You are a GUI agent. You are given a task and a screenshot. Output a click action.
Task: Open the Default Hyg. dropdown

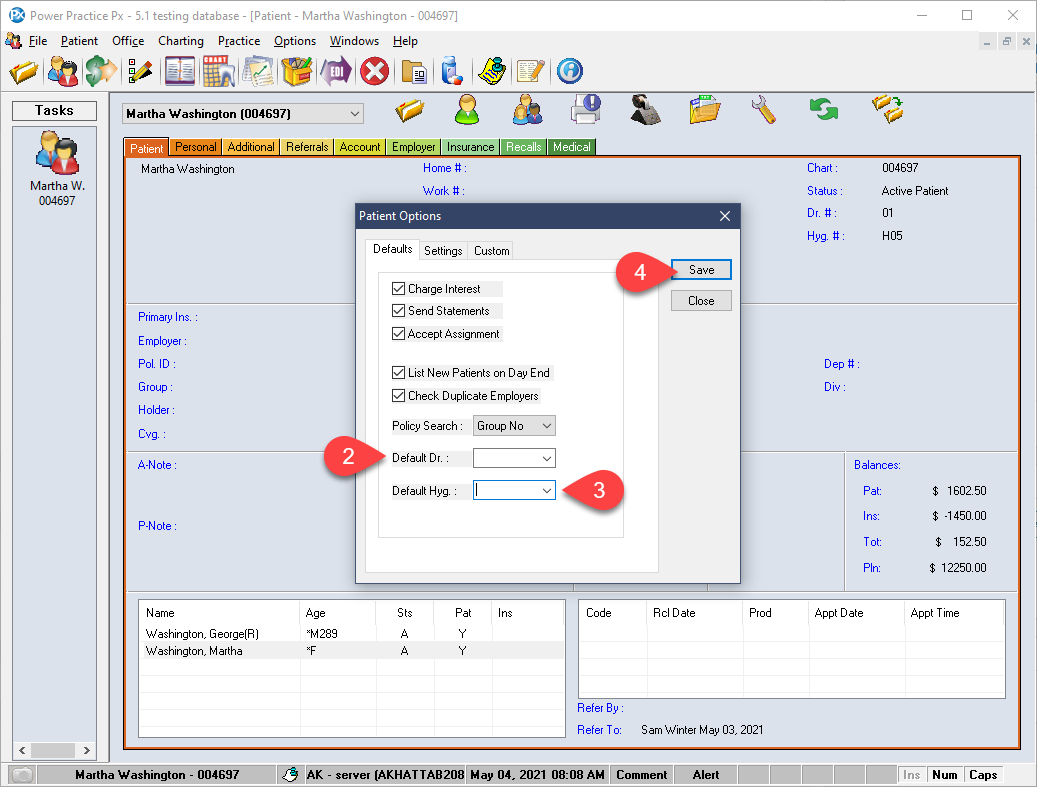click(x=514, y=491)
